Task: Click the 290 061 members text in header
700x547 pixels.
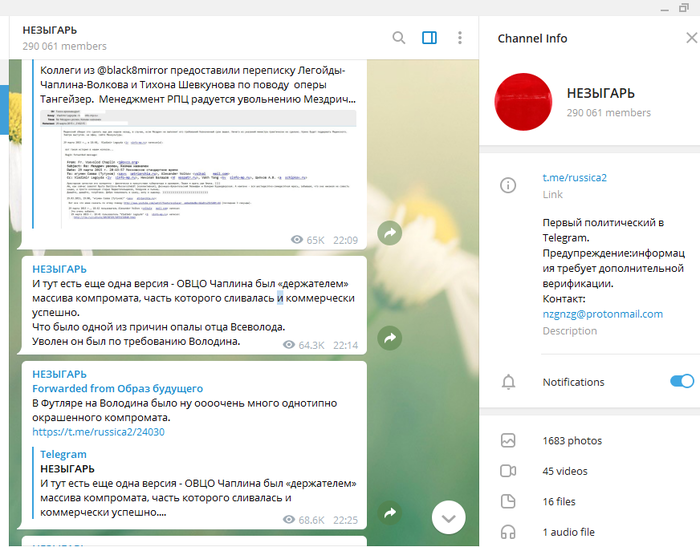Action: [65, 46]
